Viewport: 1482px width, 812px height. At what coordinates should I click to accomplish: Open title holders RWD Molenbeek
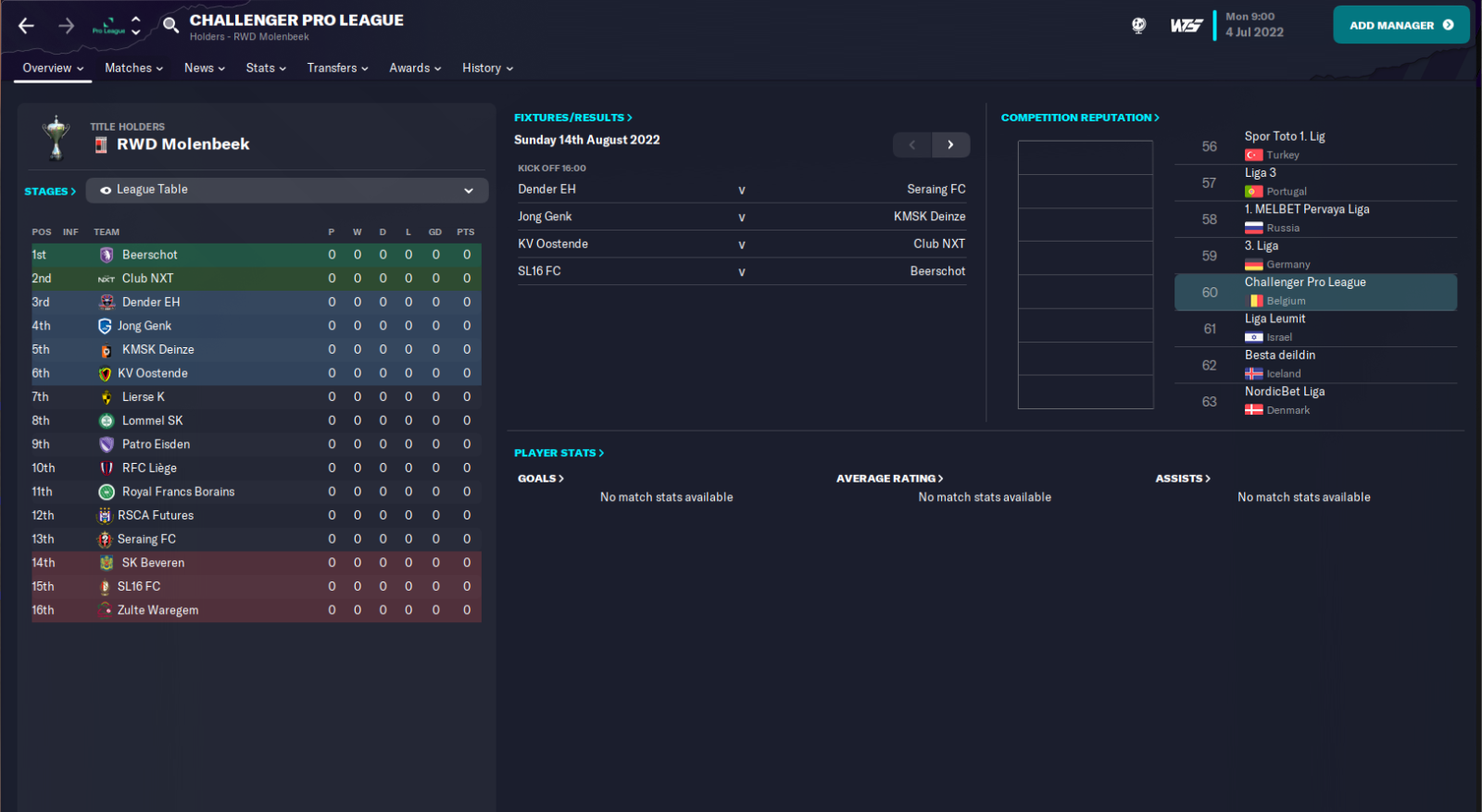tap(182, 144)
